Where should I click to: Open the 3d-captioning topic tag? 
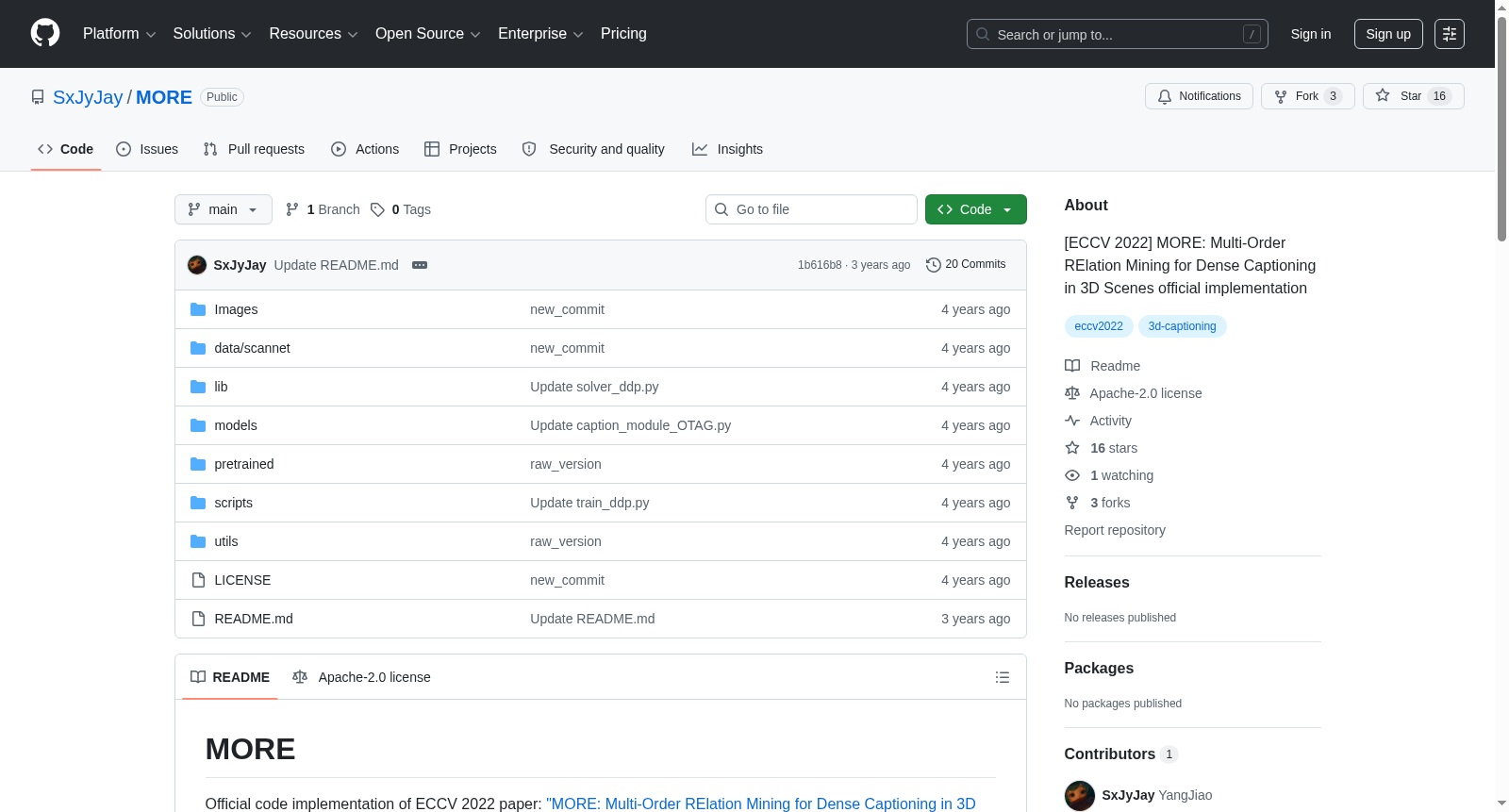pos(1183,326)
